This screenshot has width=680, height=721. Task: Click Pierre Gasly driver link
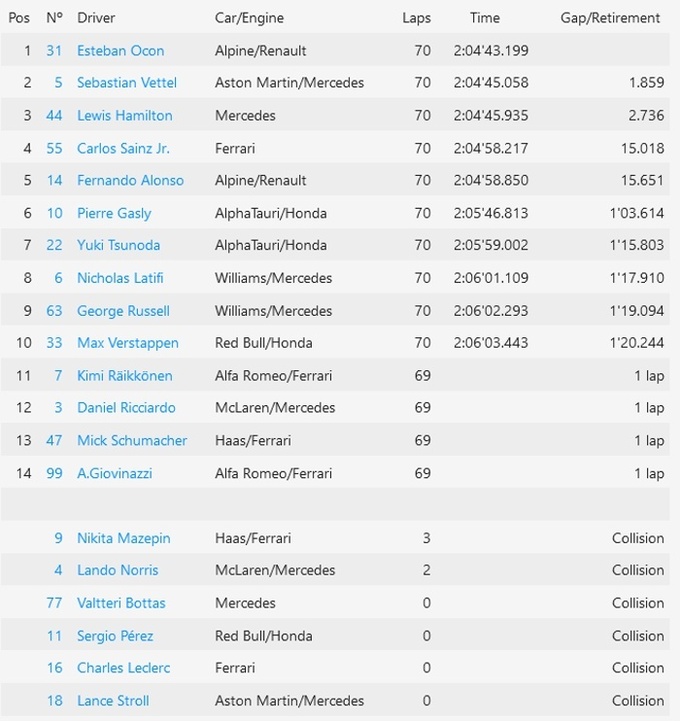pyautogui.click(x=114, y=213)
